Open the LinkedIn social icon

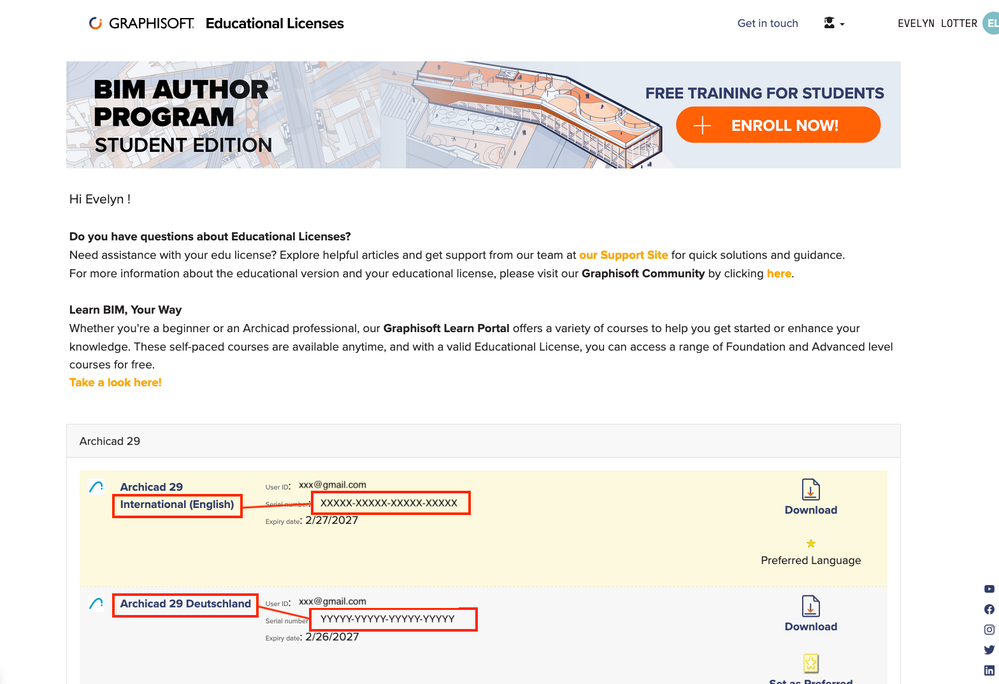click(989, 670)
